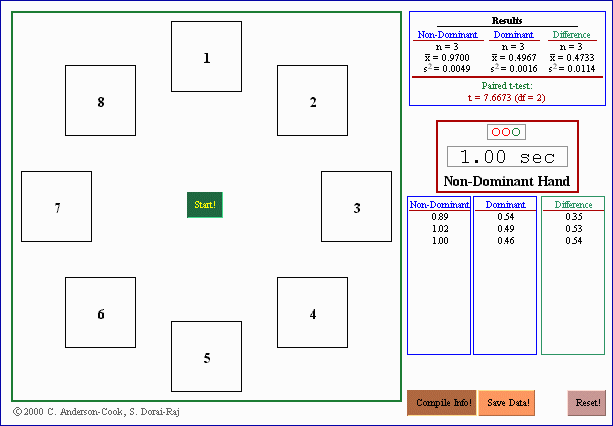The image size is (613, 426).
Task: Select target square number 2
Action: click(312, 101)
